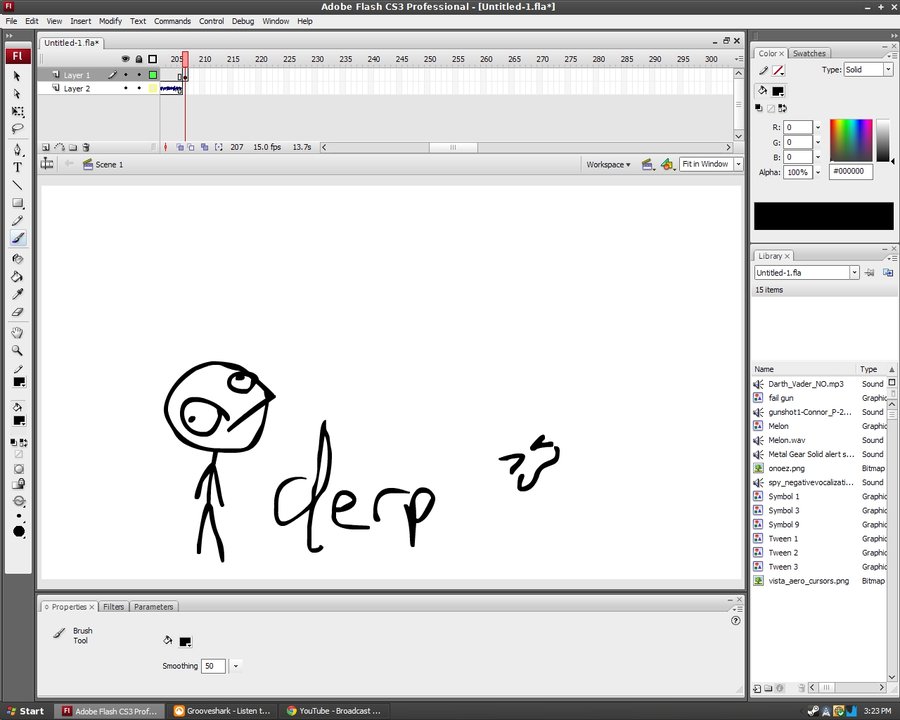This screenshot has width=900, height=720.
Task: Click the Hand tool
Action: (x=18, y=333)
